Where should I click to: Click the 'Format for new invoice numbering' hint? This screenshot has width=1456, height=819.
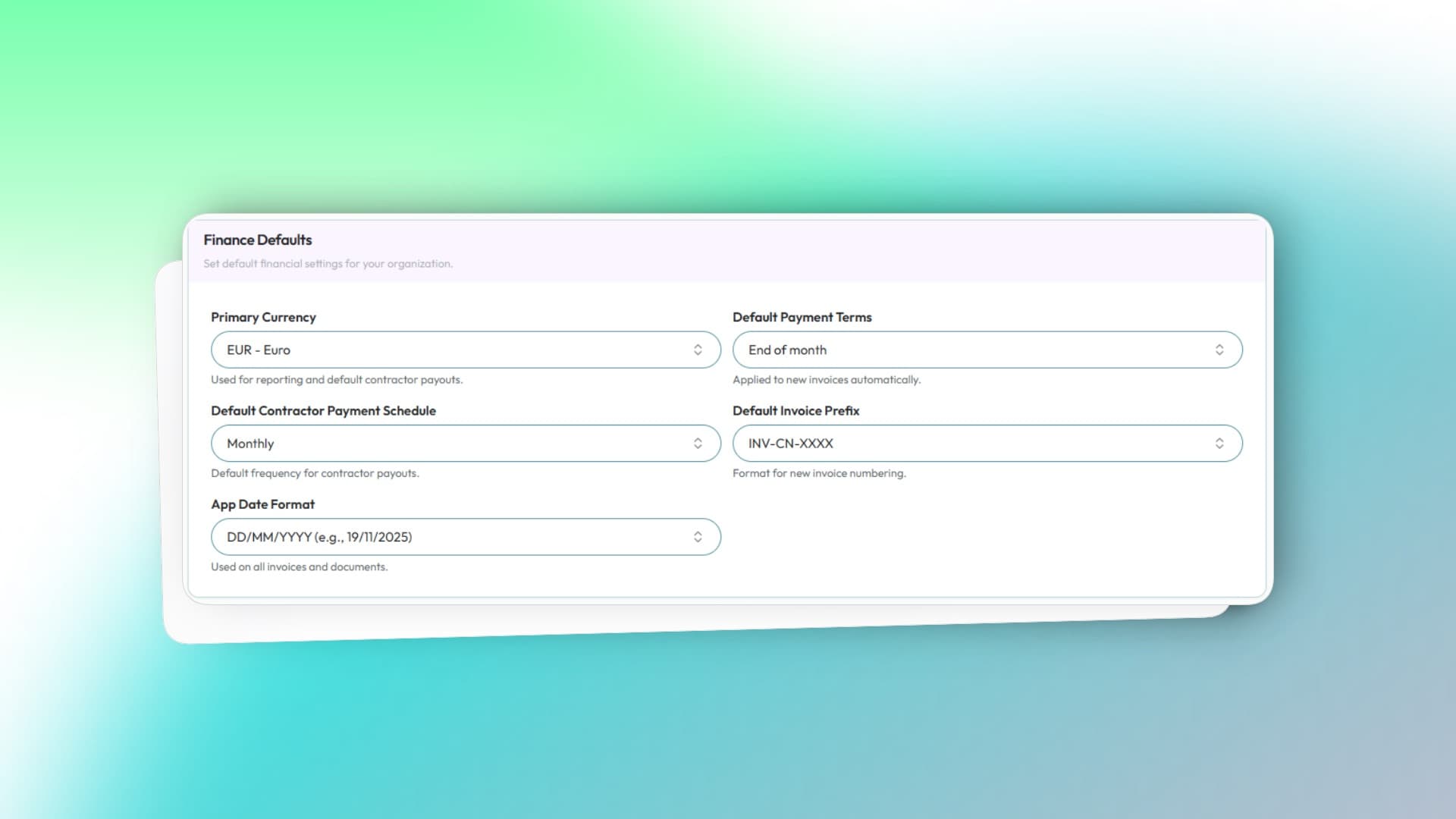[819, 473]
